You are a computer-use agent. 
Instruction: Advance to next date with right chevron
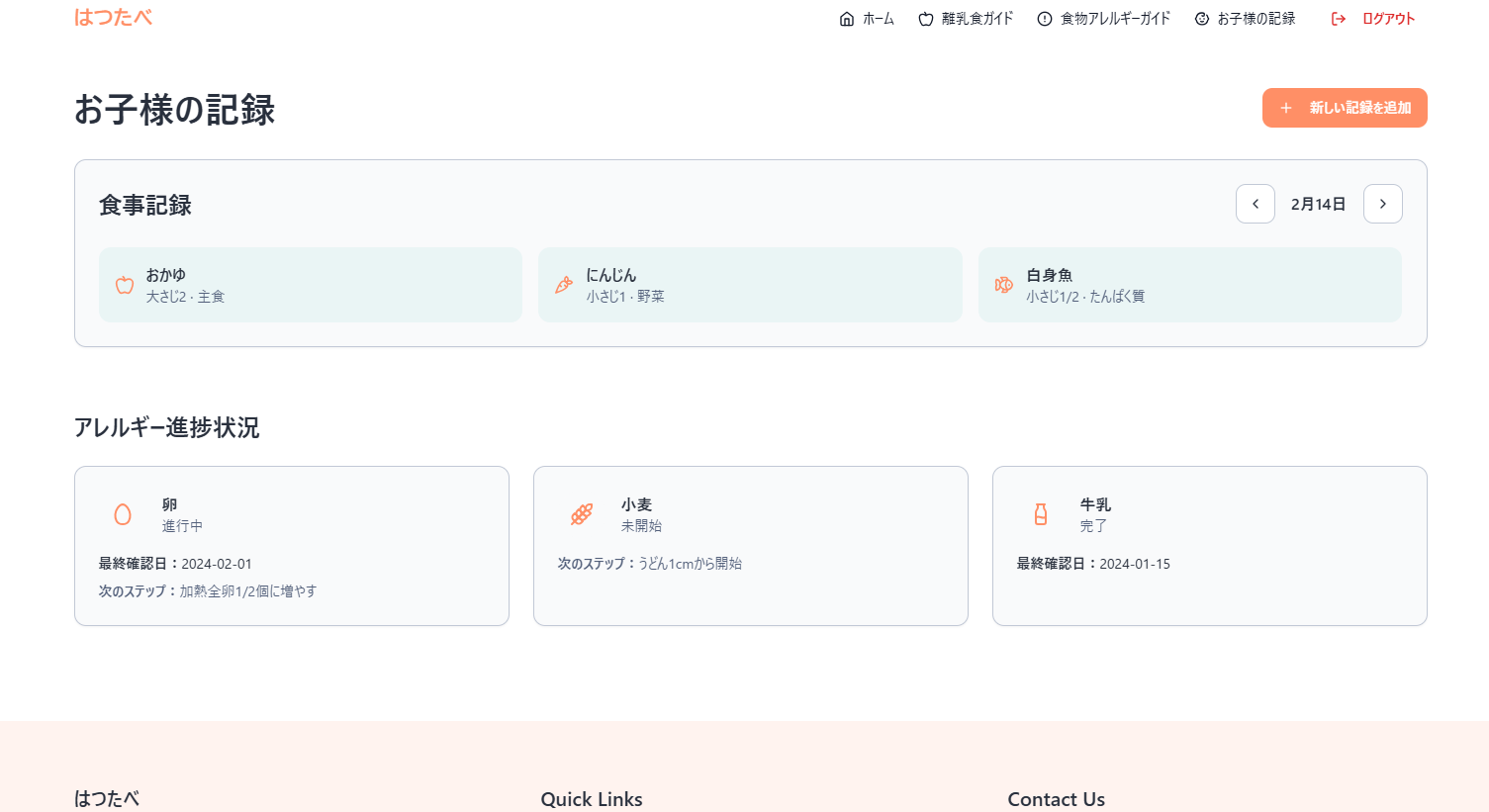1383,204
